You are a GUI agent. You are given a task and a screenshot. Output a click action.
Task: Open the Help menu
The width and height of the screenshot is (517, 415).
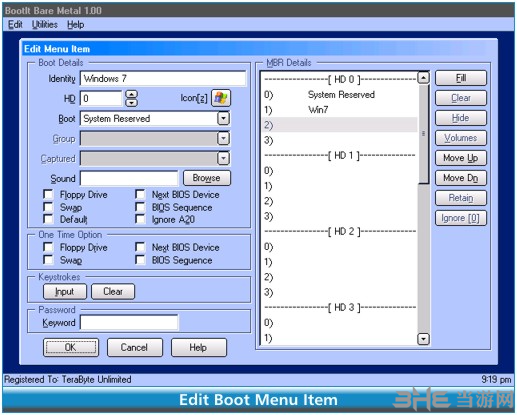click(76, 25)
